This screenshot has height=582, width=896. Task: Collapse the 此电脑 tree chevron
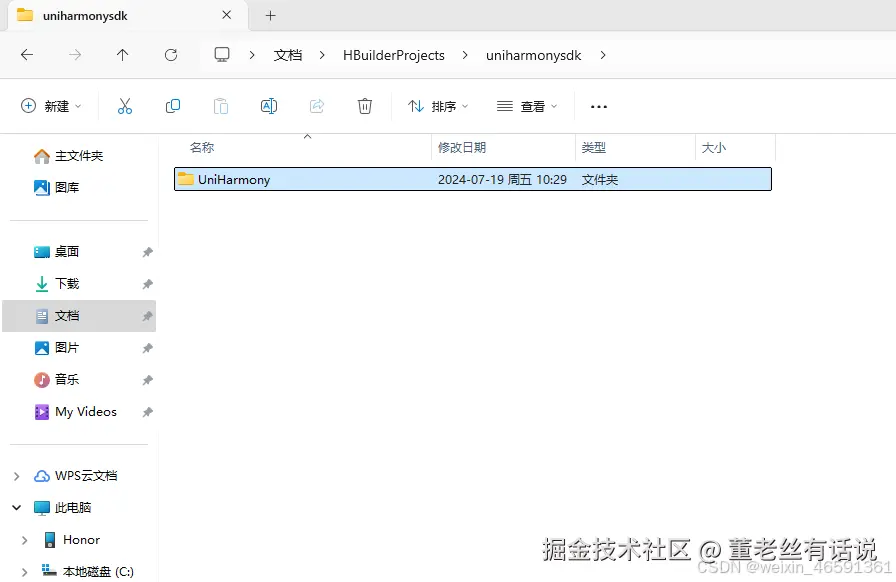(16, 507)
